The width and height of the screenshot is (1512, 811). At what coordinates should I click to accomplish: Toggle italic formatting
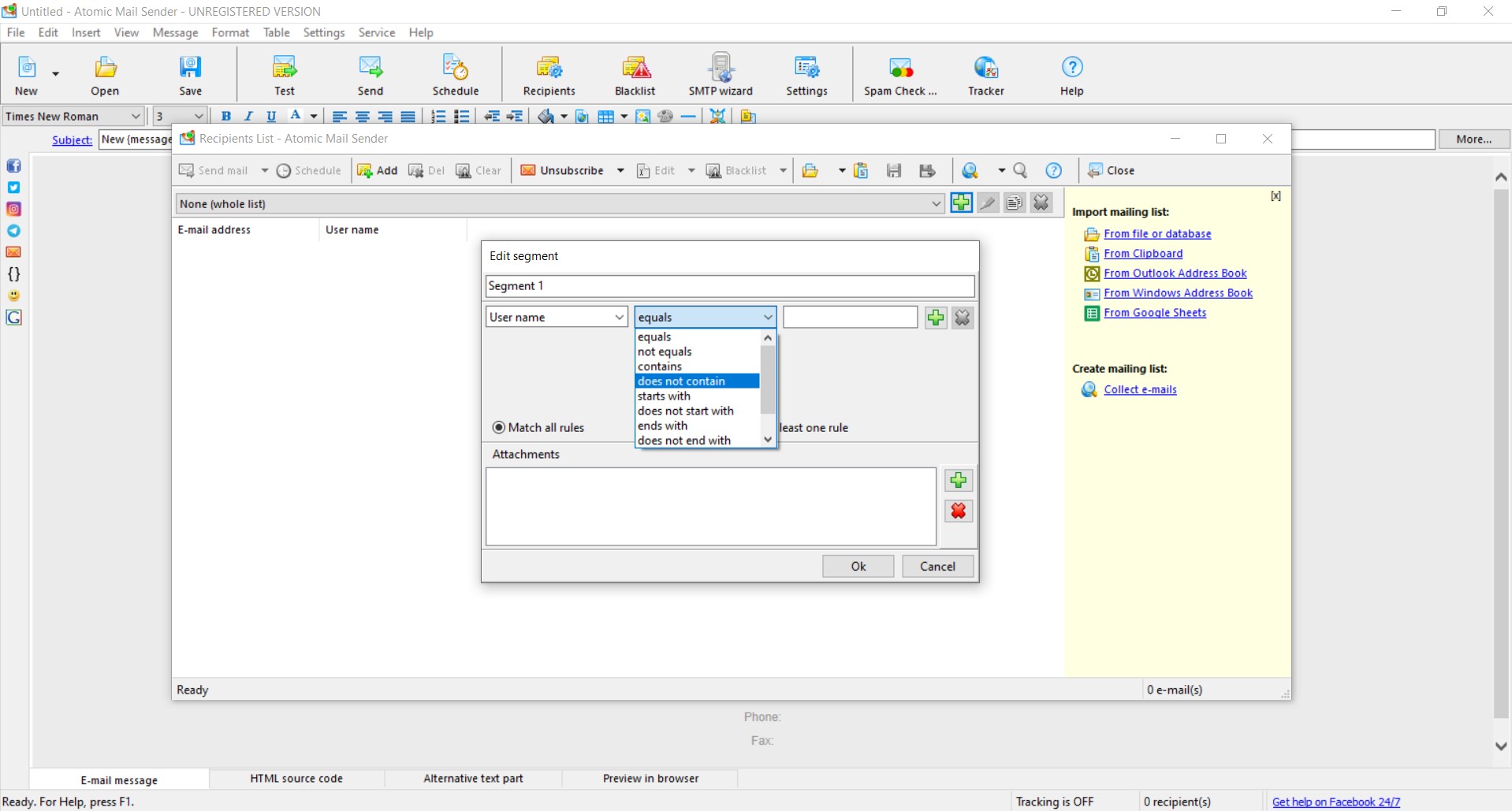click(248, 116)
